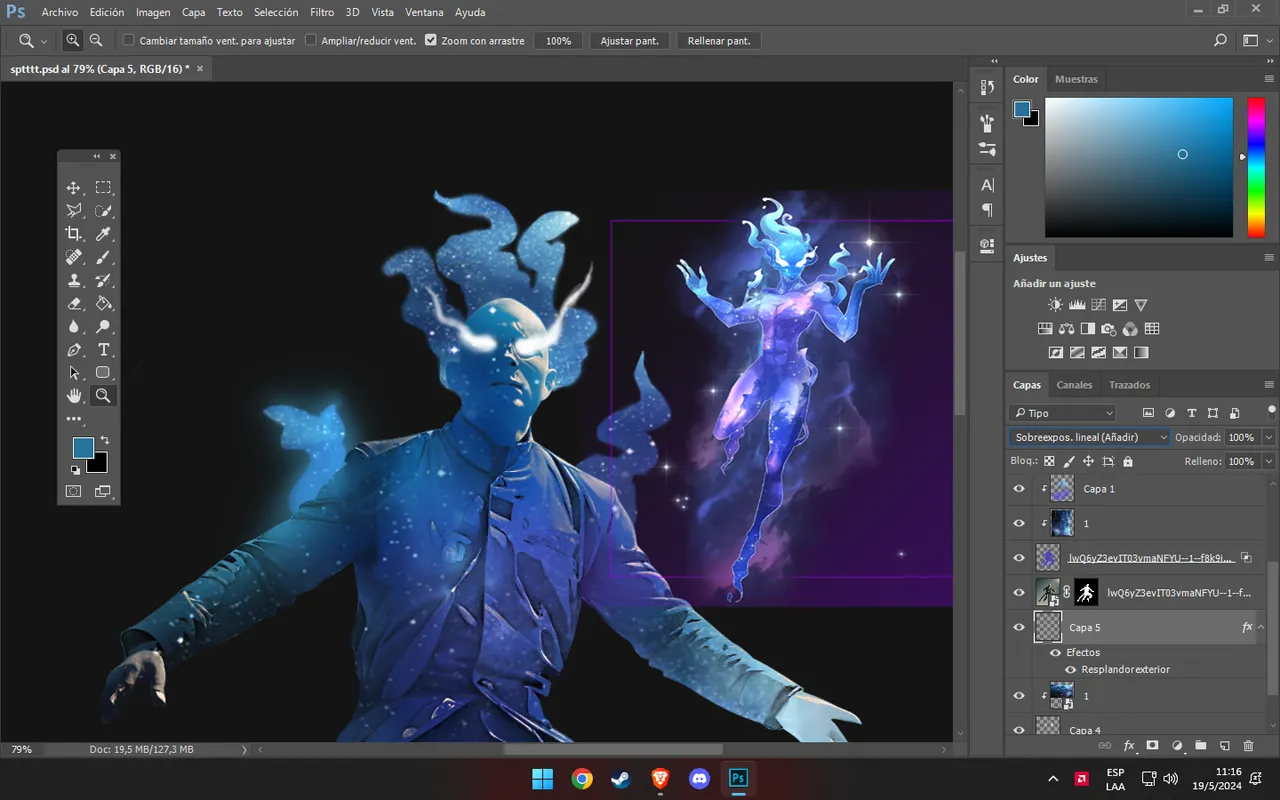This screenshot has width=1280, height=800.
Task: Toggle visibility of Efectos
Action: [1055, 653]
